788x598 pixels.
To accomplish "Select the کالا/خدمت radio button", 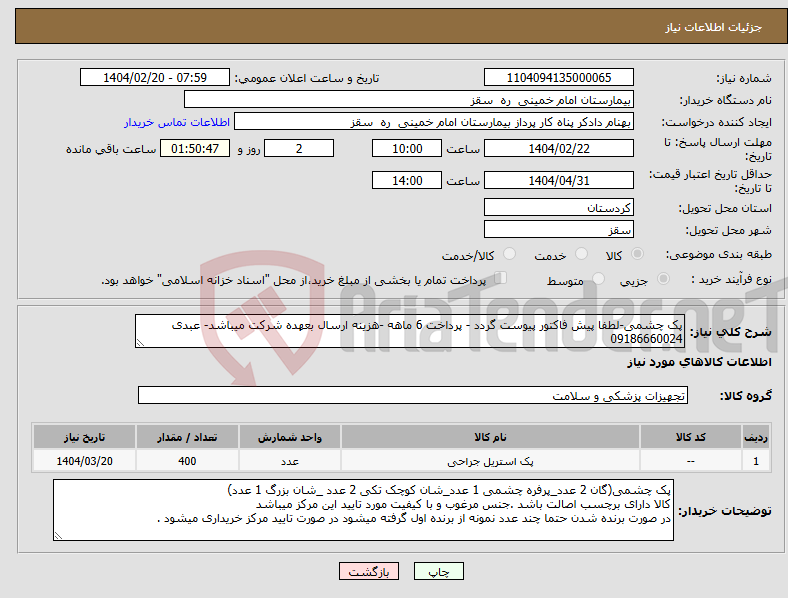I will pos(509,254).
